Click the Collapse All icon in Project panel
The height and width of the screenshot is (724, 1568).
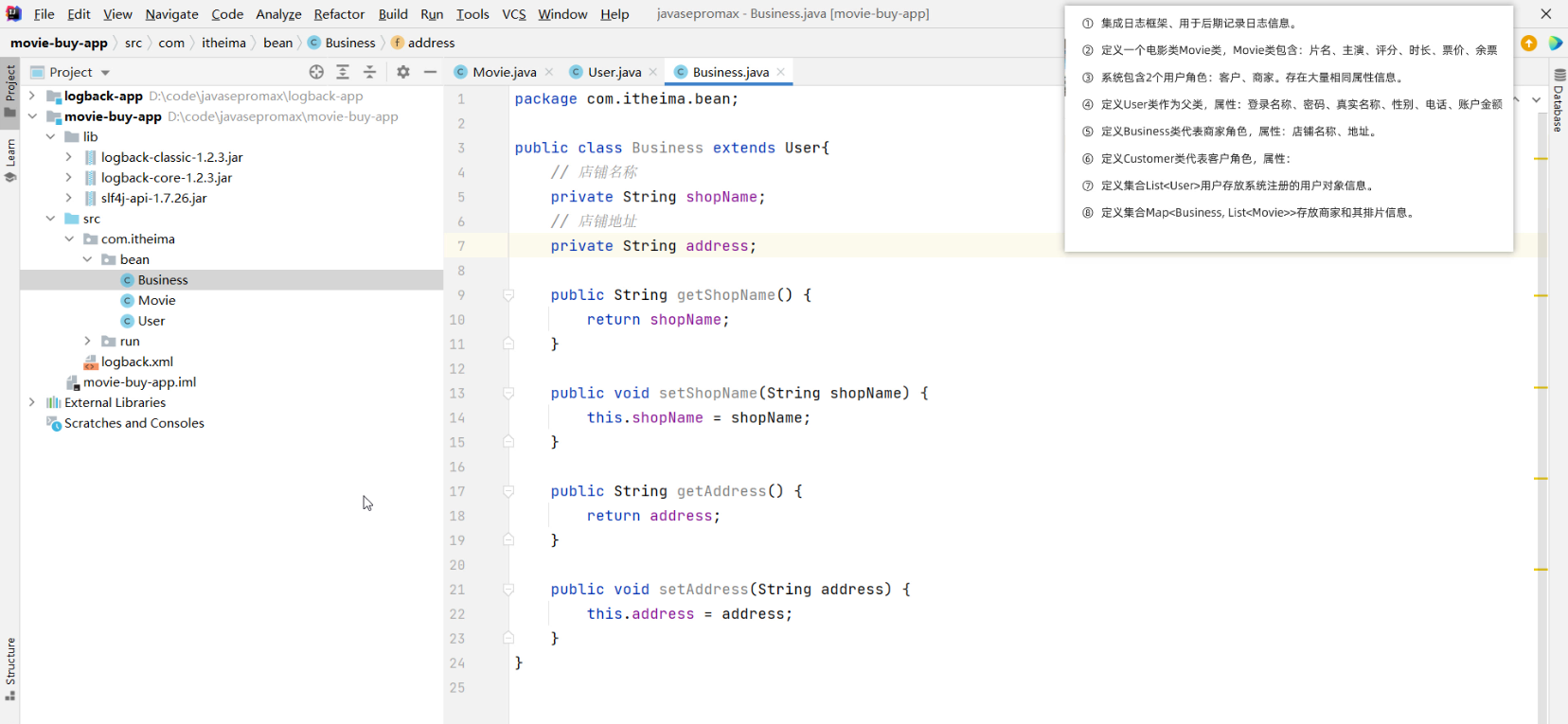click(370, 72)
